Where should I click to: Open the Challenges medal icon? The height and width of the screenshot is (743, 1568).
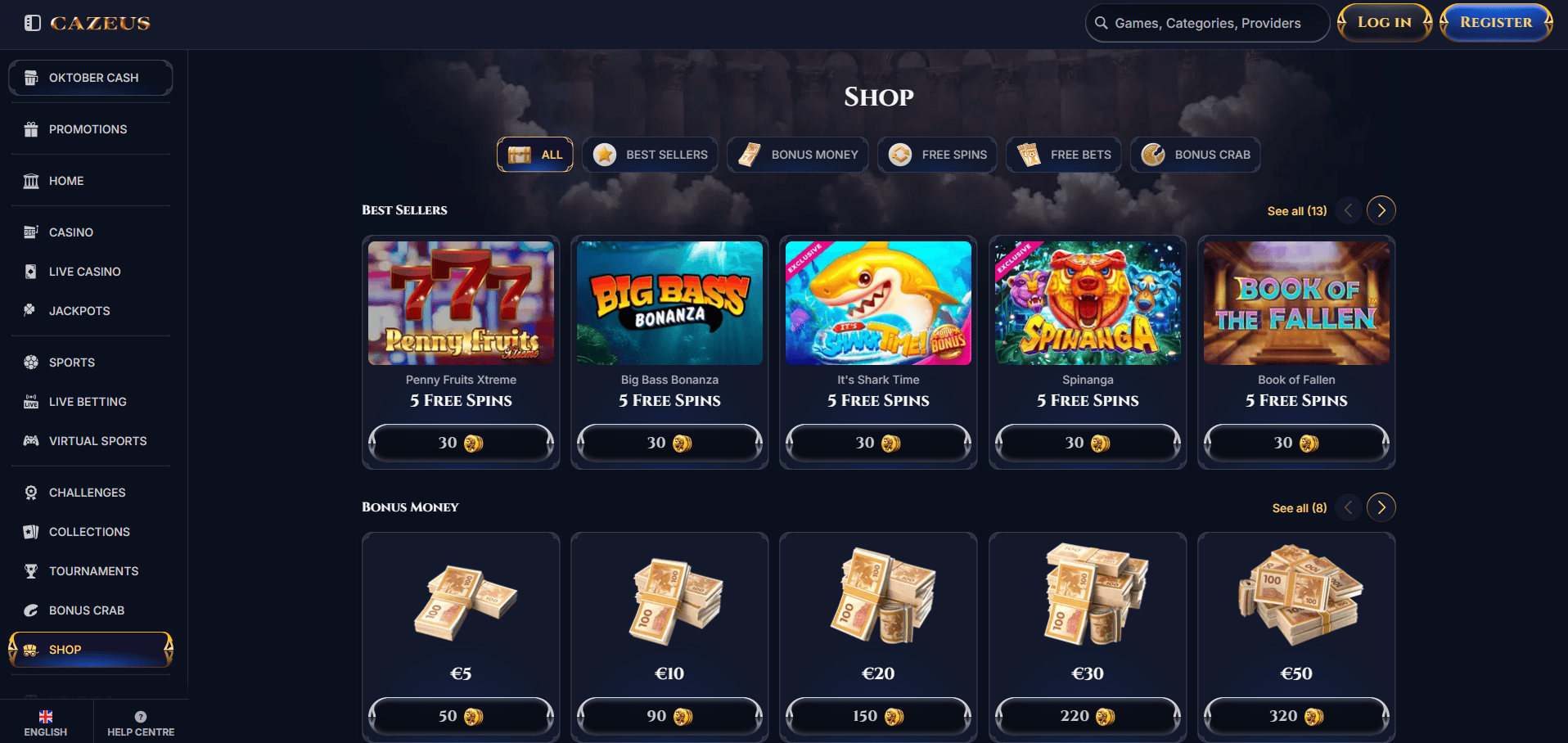[x=31, y=493]
